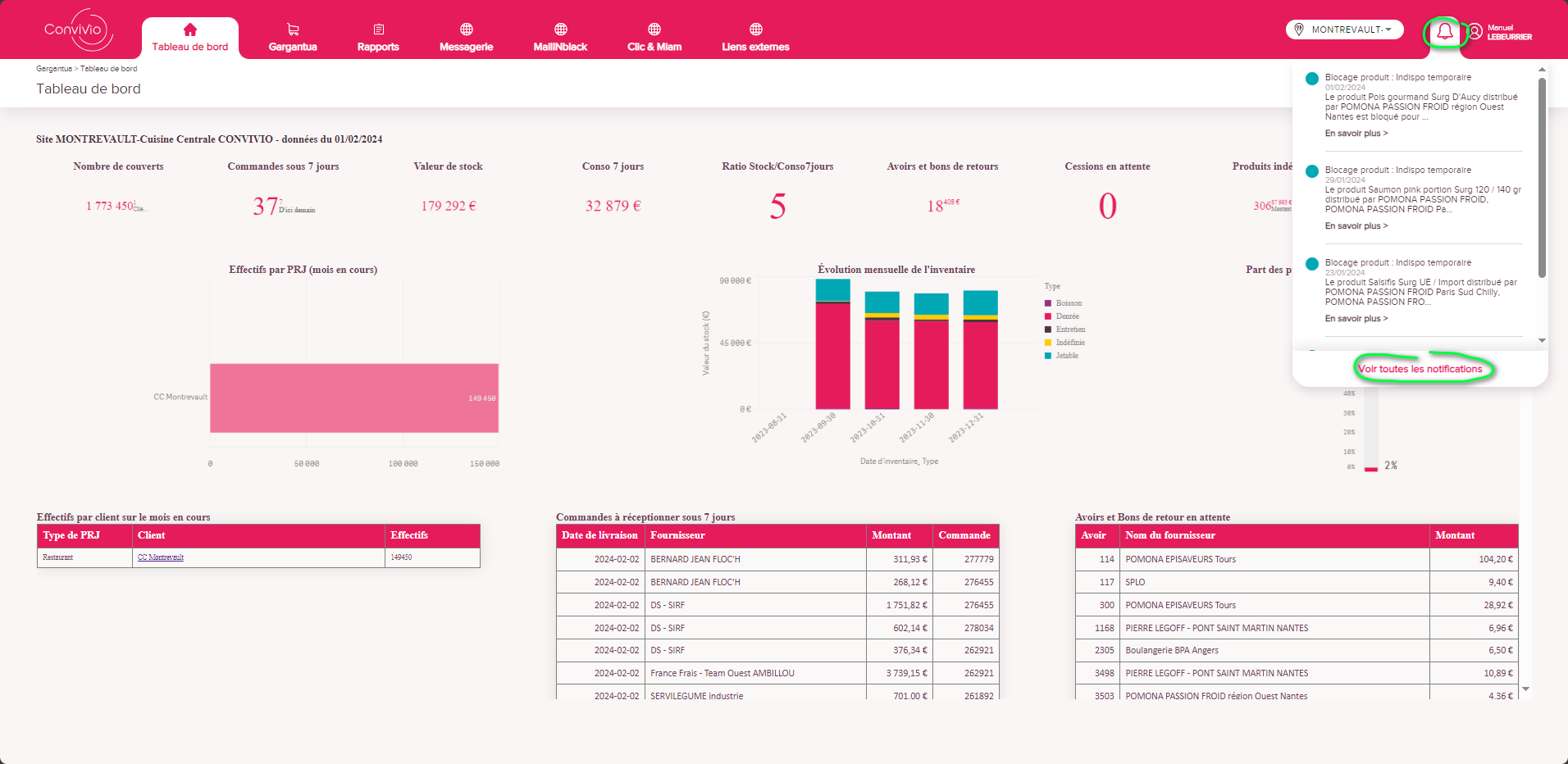Click the France Frais - Team Ouest AMBILLOU row
This screenshot has height=764, width=1568.
point(777,673)
